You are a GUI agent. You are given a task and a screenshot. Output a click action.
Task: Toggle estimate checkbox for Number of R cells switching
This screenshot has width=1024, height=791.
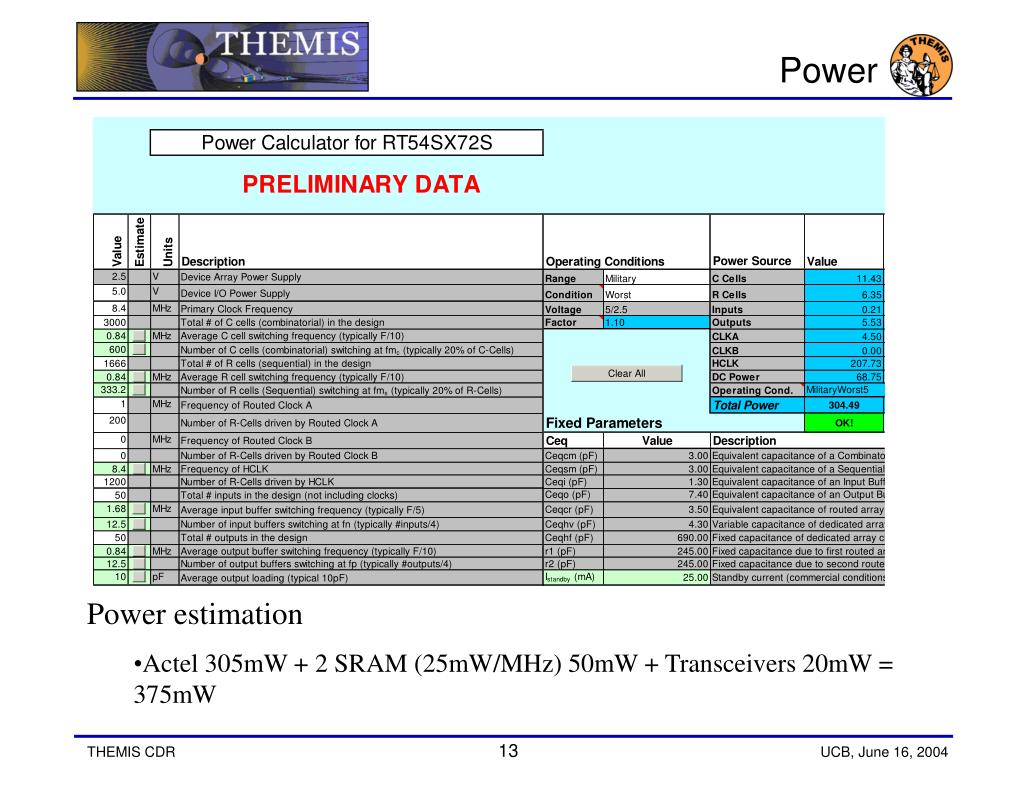coord(139,390)
